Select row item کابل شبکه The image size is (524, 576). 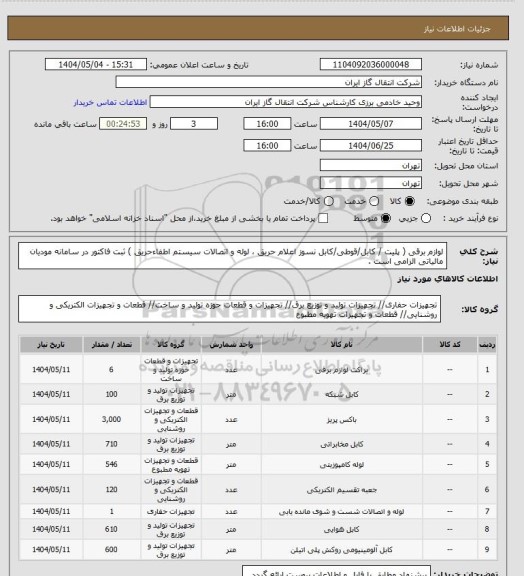click(342, 394)
